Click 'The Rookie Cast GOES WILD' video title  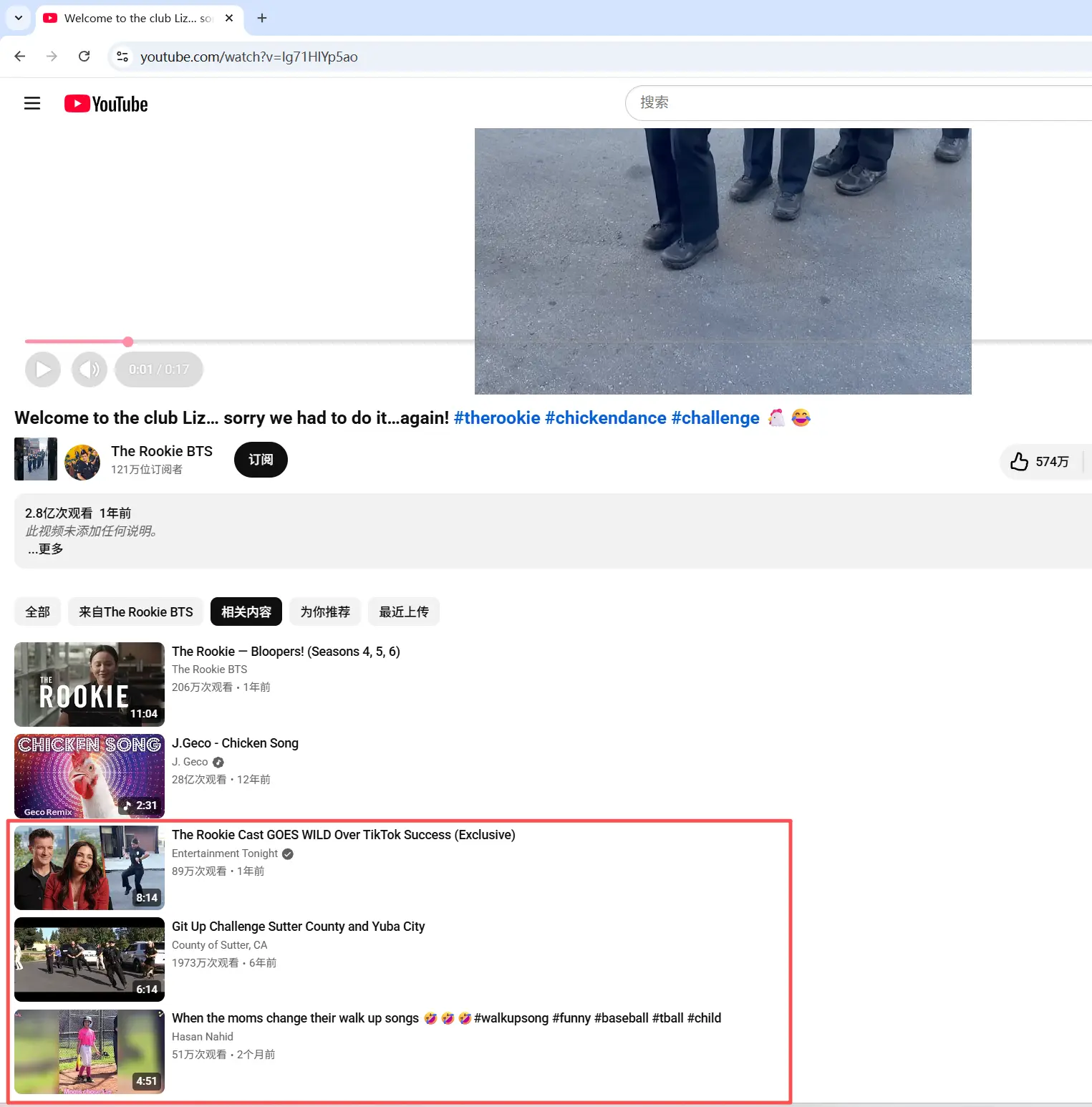(x=344, y=835)
